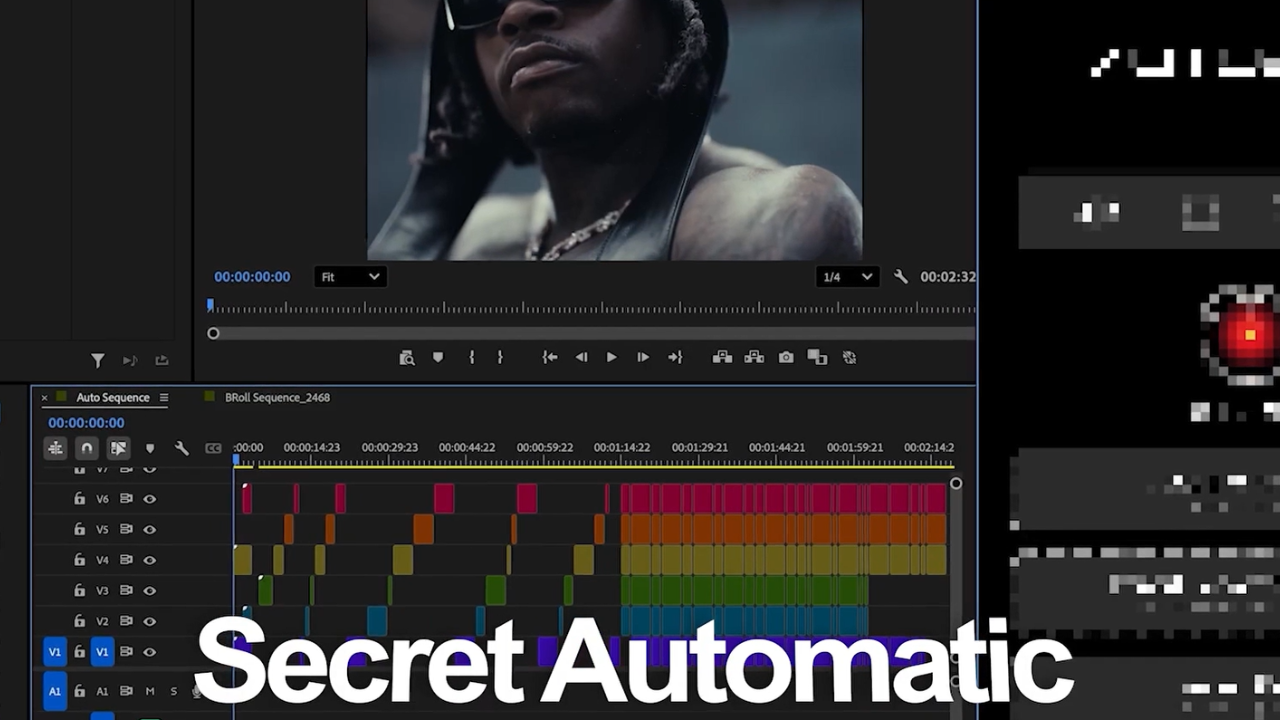This screenshot has height=720, width=1280.
Task: Click the Program Monitor zoom scroll handle
Action: [x=213, y=334]
